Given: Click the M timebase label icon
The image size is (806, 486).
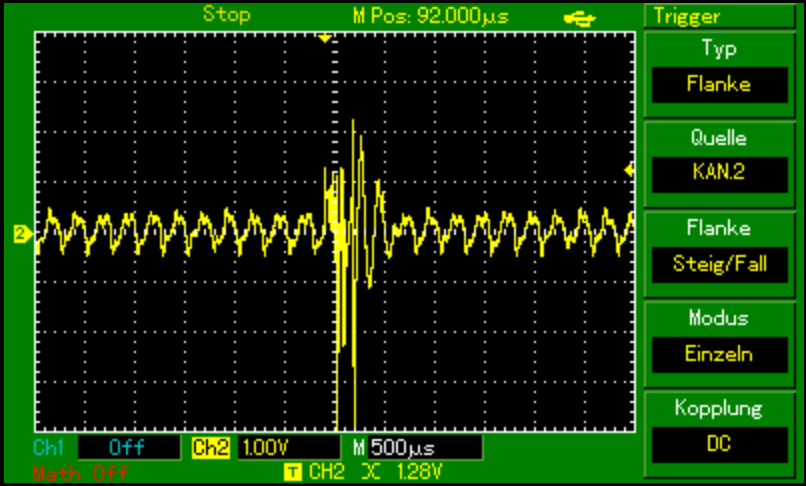Looking at the screenshot, I should pyautogui.click(x=359, y=447).
